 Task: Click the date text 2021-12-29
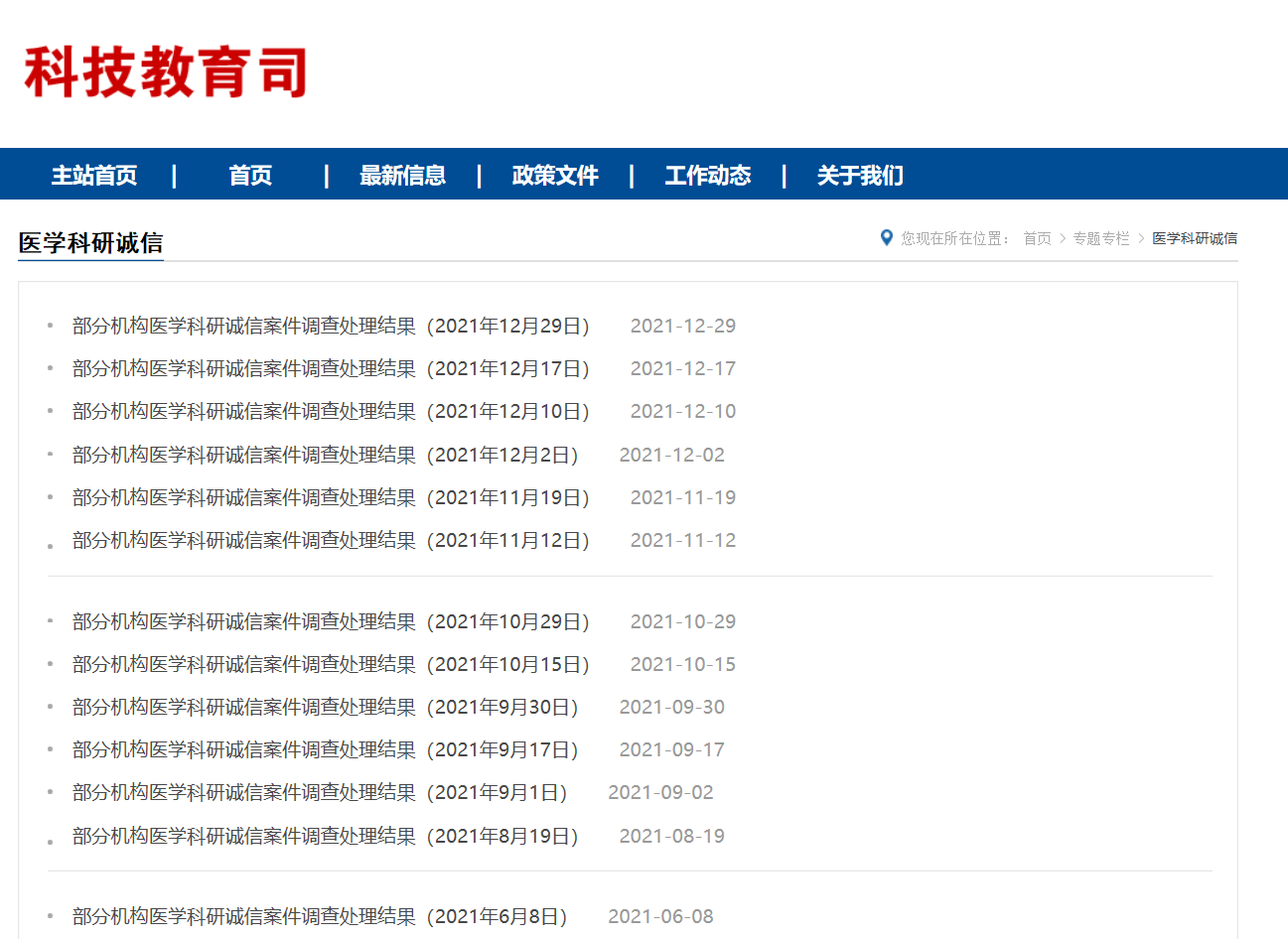683,326
